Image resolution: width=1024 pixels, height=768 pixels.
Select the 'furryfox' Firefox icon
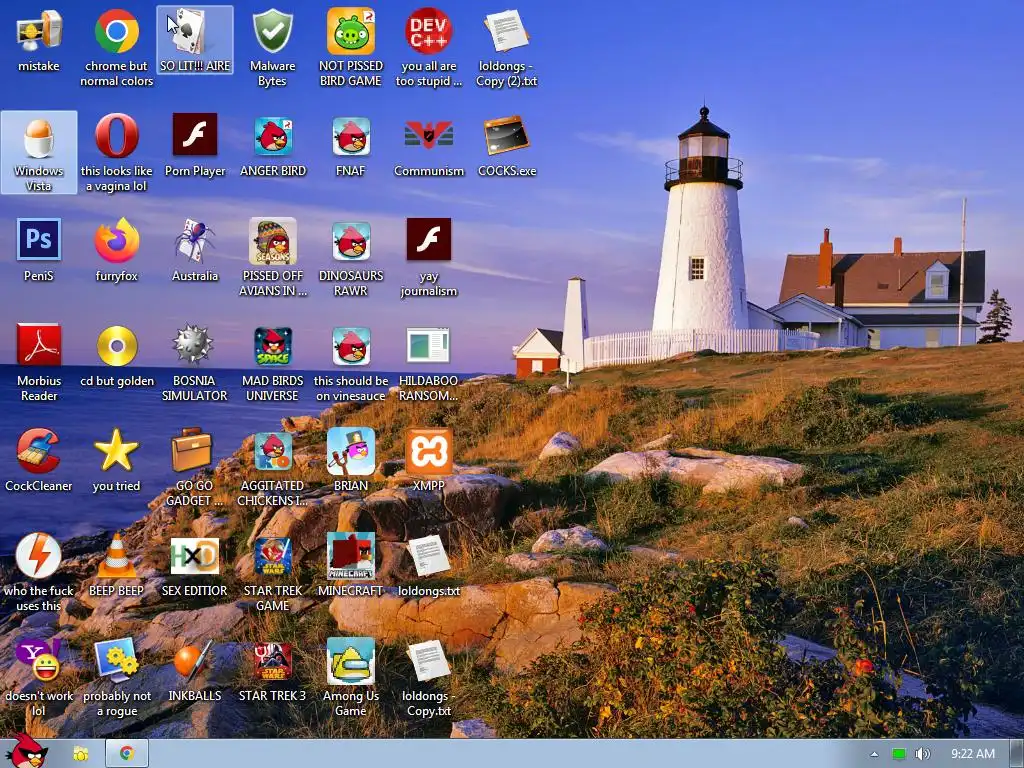point(116,251)
